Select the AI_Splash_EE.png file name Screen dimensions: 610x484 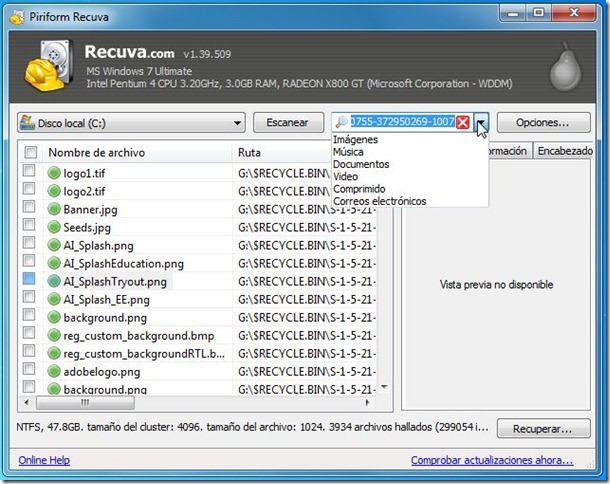pos(106,300)
